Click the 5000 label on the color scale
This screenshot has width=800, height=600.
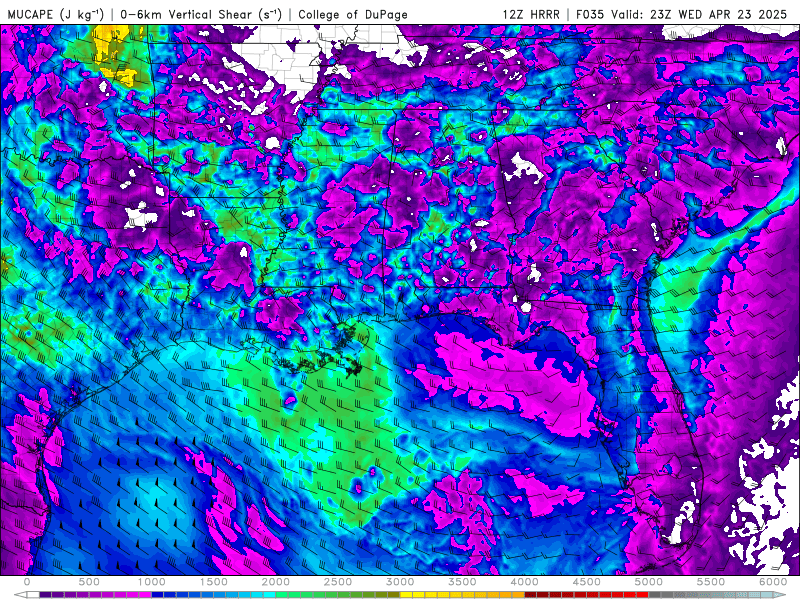click(649, 582)
